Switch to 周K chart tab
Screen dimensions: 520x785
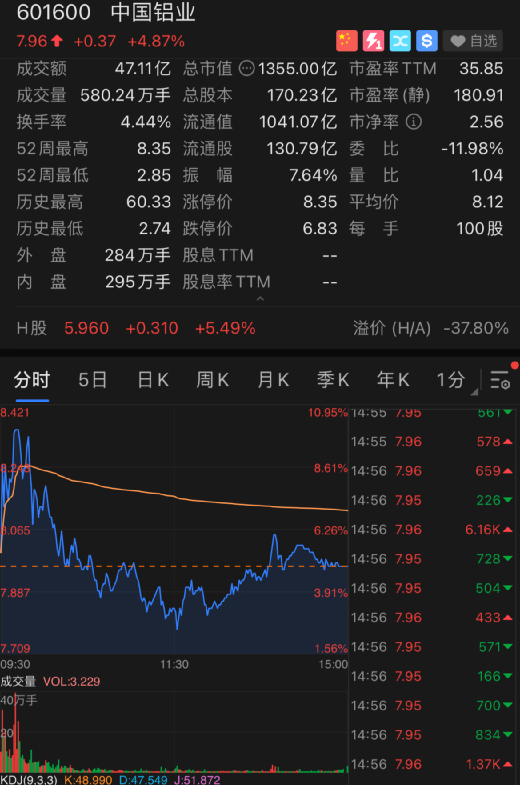[213, 380]
